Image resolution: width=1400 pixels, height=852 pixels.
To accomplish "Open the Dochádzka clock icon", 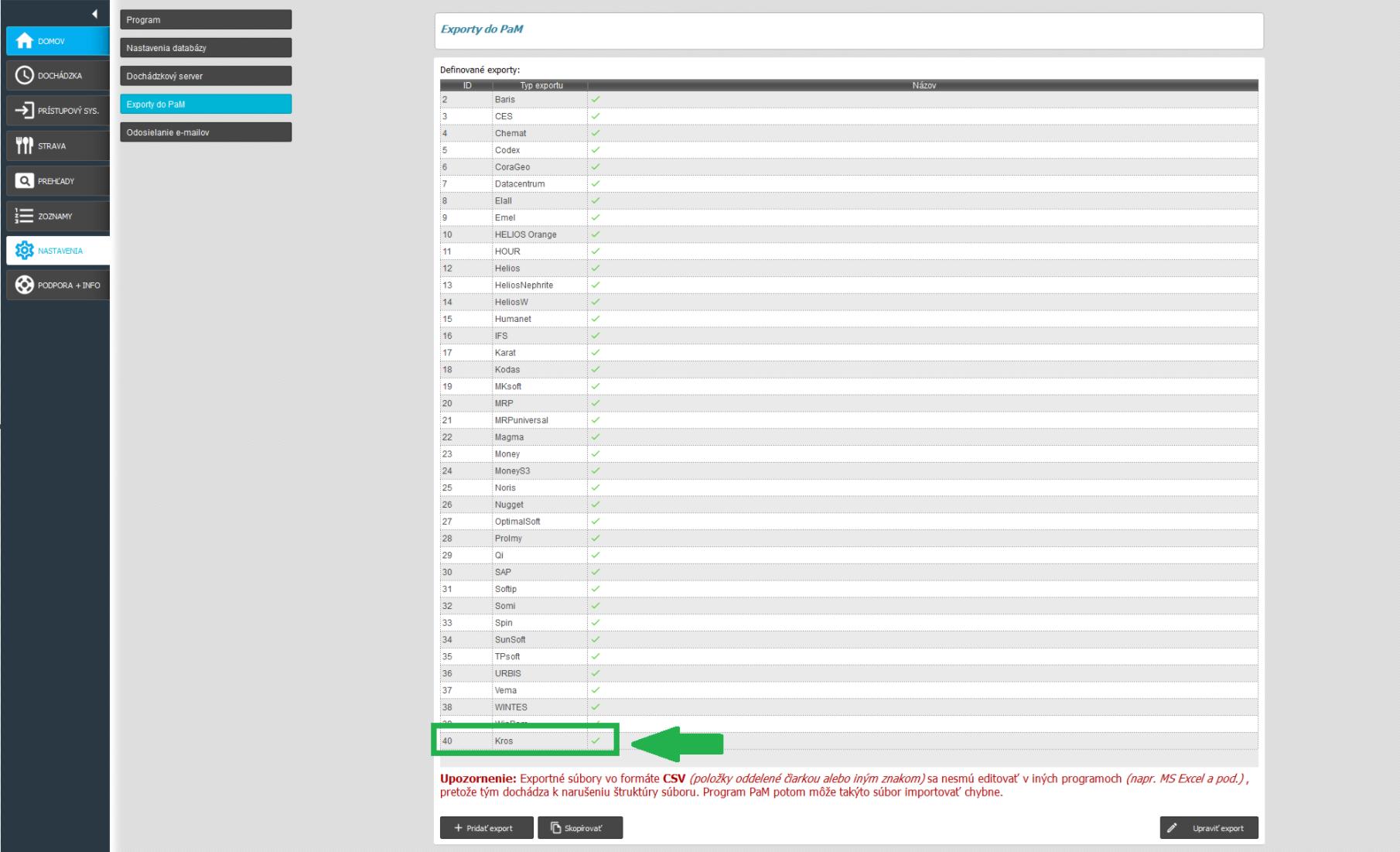I will pyautogui.click(x=25, y=76).
